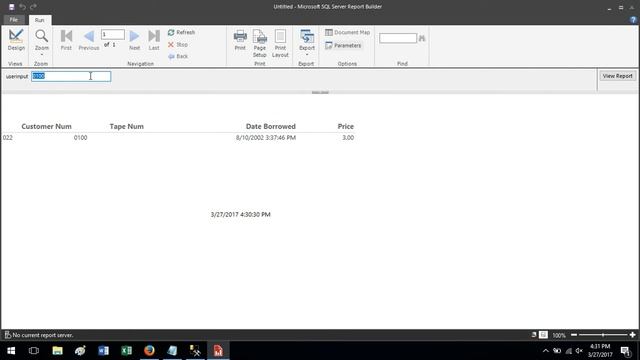Image resolution: width=640 pixels, height=360 pixels.
Task: Click the Price column header
Action: tap(345, 127)
